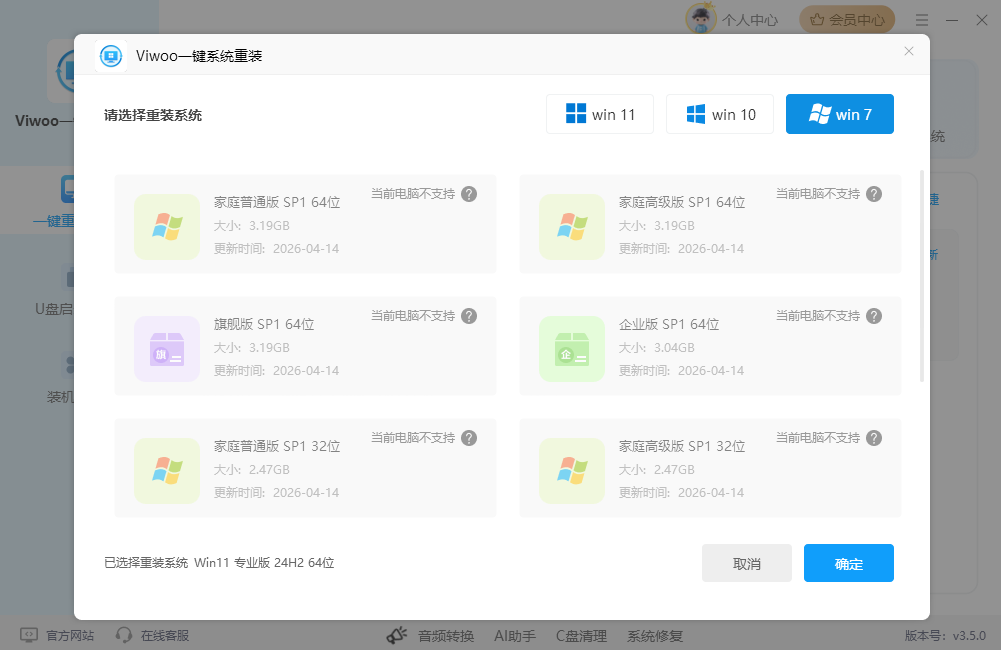Click the 大小: 3.04GB text
Screen dimensions: 1001x650
coord(656,348)
